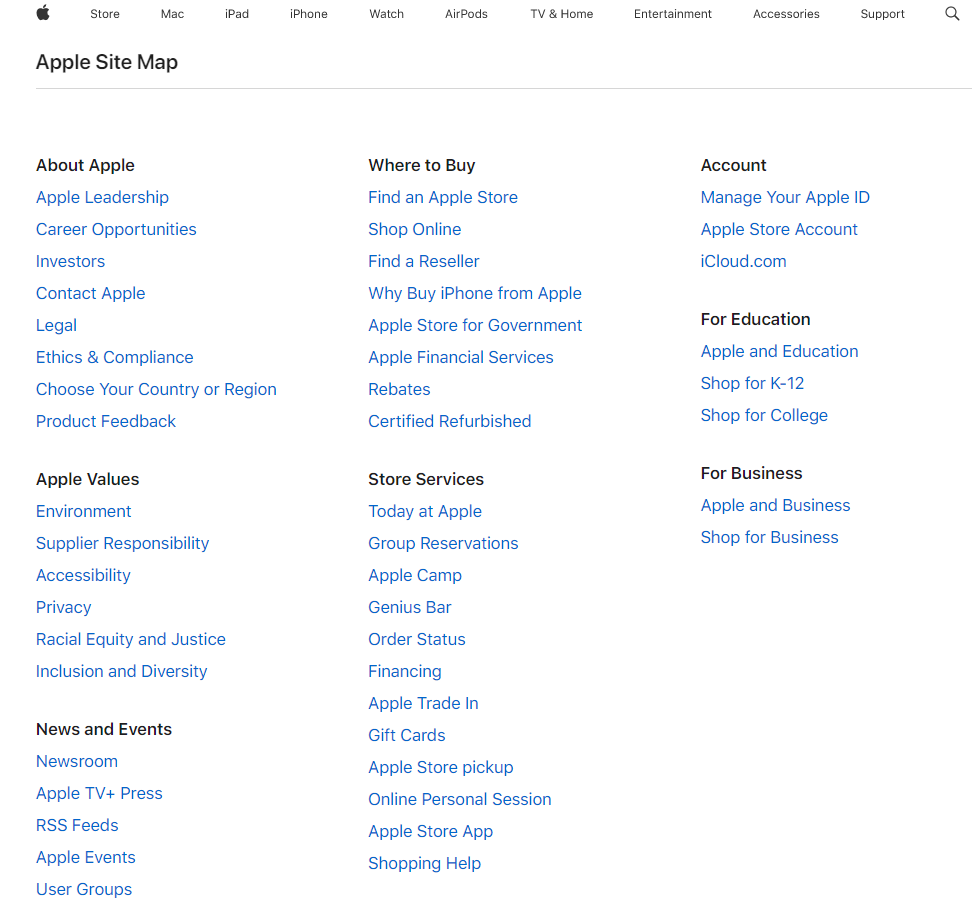Open the Apple Trade In link
The image size is (972, 920).
pos(423,703)
